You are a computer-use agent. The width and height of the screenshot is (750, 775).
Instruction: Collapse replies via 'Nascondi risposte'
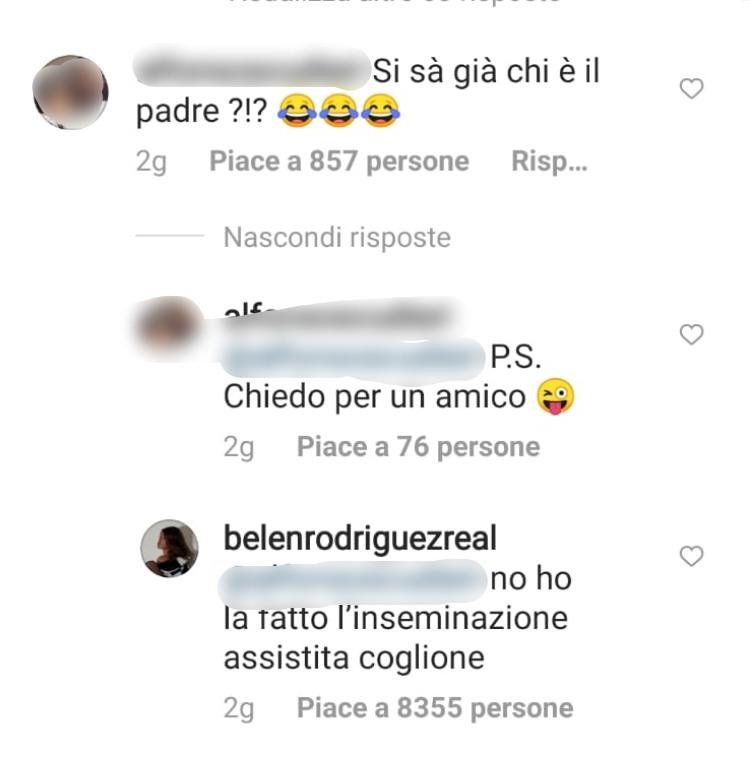click(337, 237)
